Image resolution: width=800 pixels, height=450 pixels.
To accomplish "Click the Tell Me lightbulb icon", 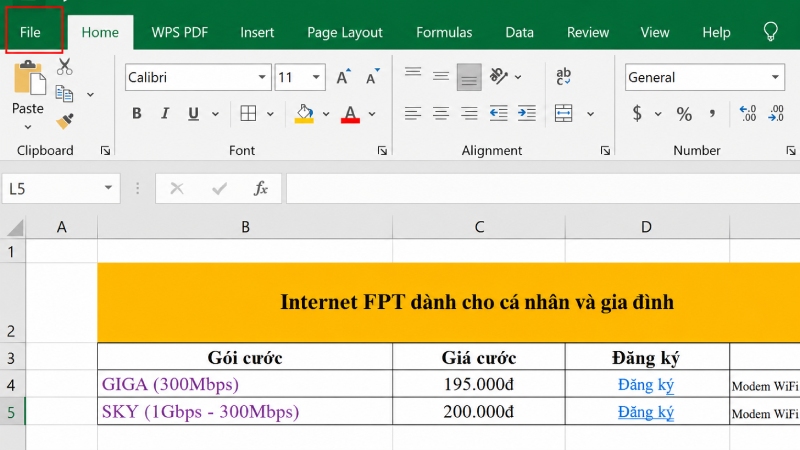I will 770,32.
